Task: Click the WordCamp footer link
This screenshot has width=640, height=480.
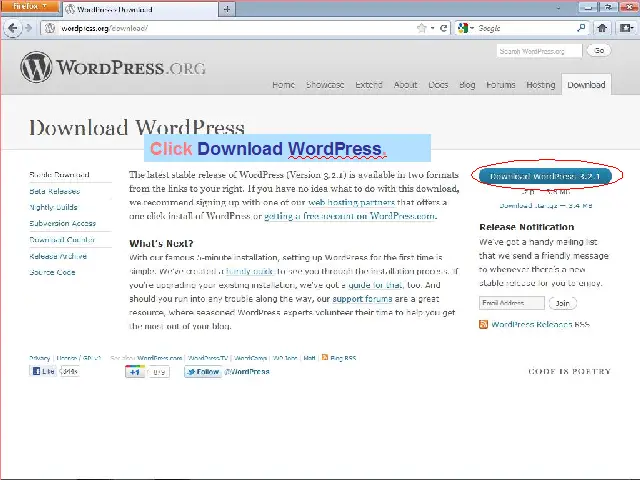Action: (251, 358)
